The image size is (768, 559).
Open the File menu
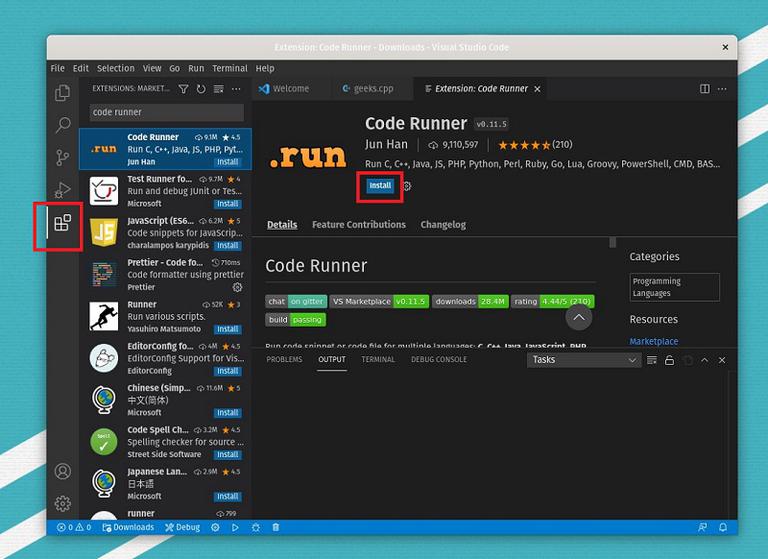[x=57, y=68]
